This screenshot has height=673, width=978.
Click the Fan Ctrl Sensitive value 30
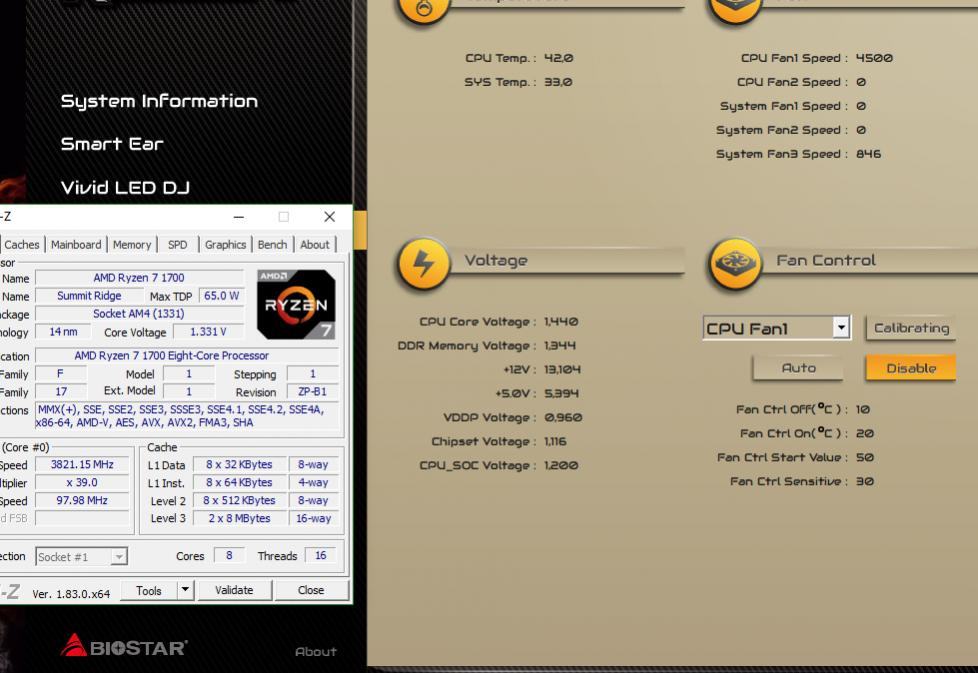coord(864,482)
